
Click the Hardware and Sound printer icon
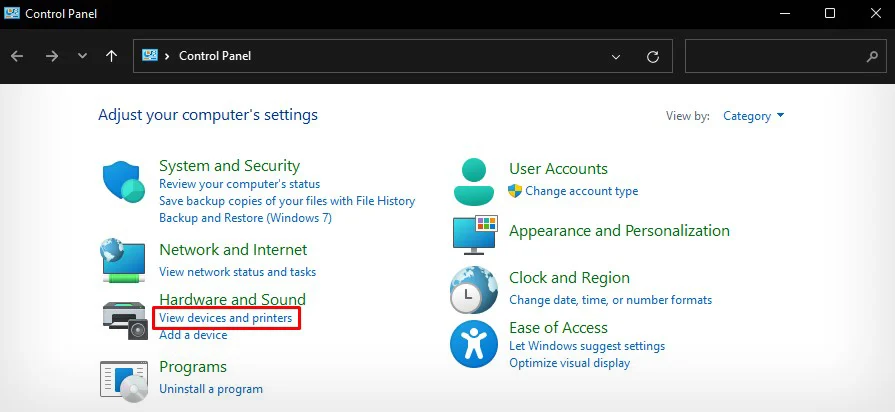tap(125, 321)
